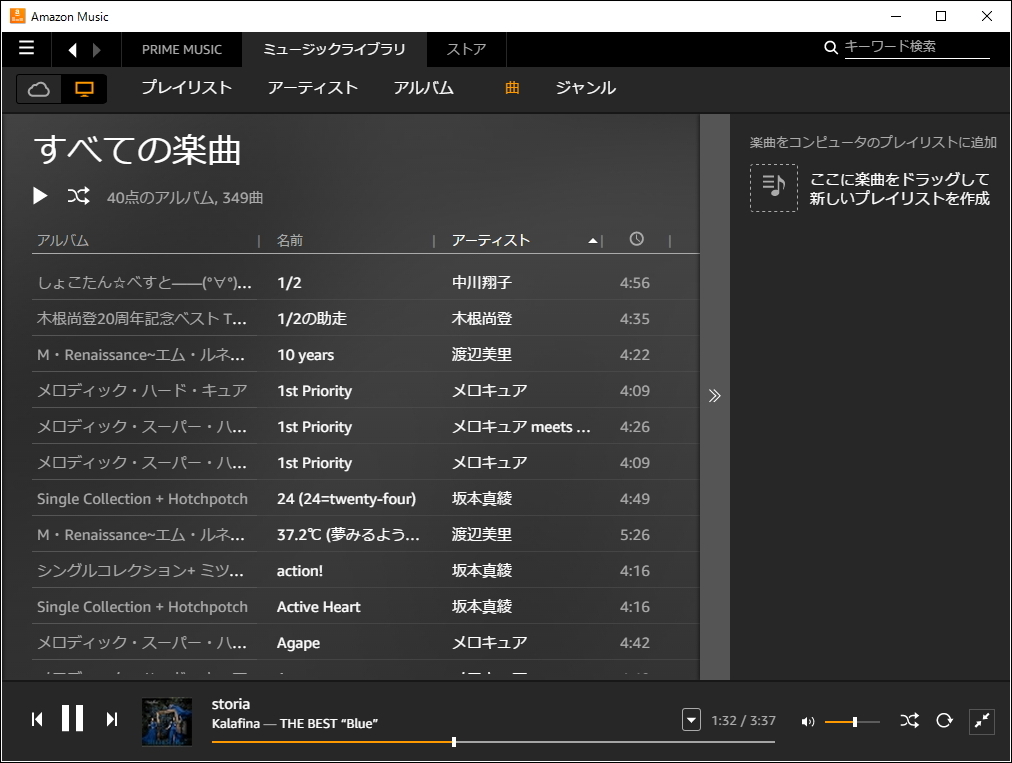Screen dimensions: 1012x763
Task: Select the アーティスト library tab
Action: point(313,88)
